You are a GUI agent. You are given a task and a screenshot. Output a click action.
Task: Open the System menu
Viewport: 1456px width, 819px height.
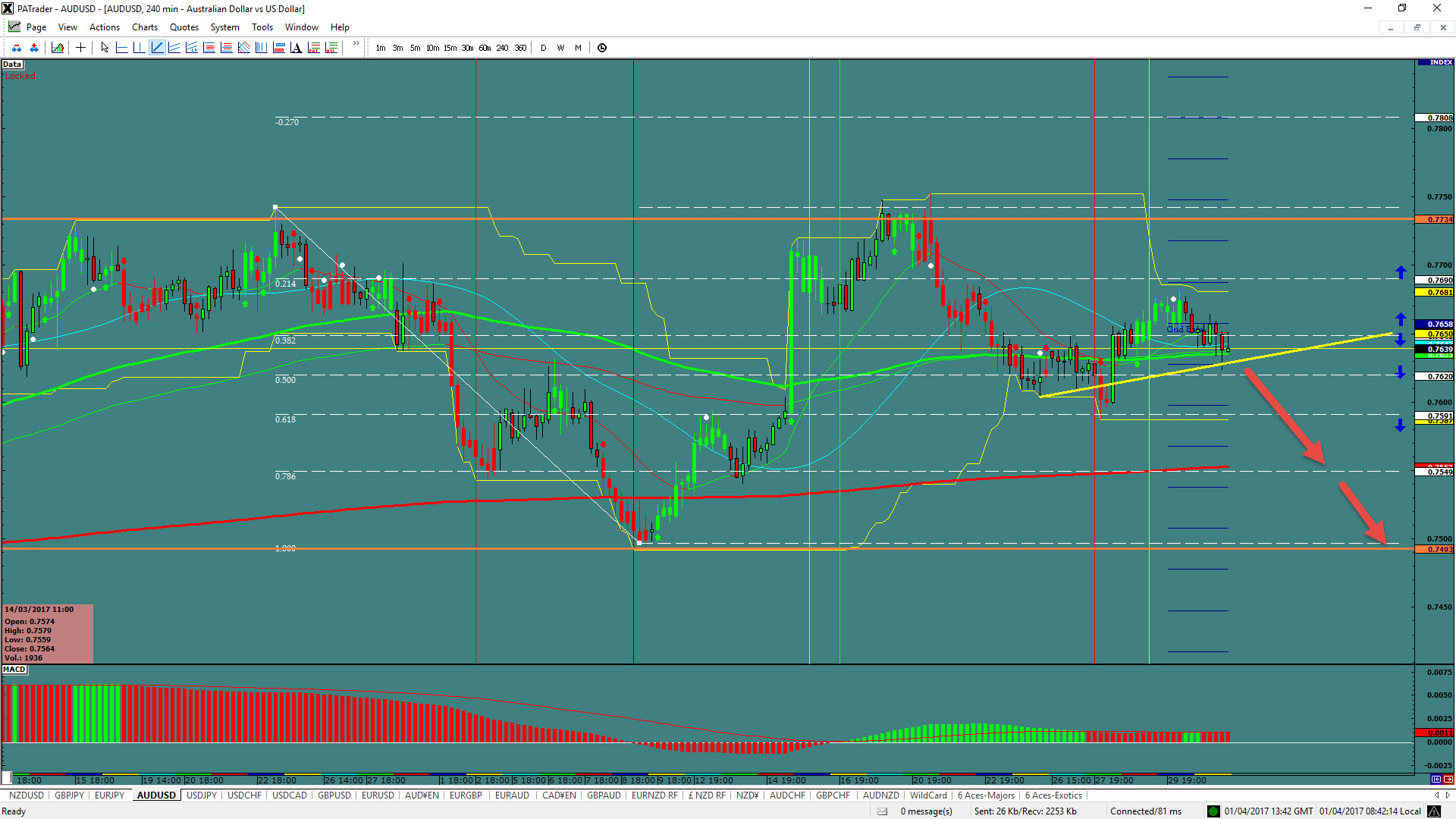(x=225, y=27)
